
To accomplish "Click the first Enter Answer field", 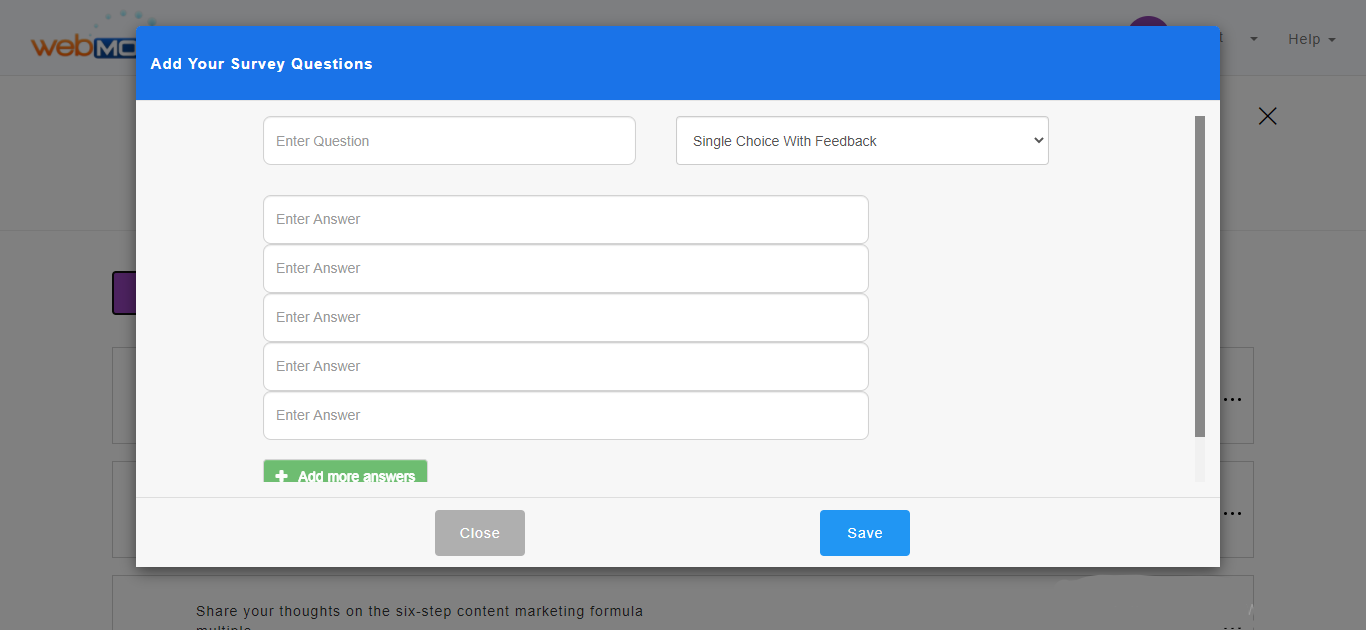I will 566,219.
